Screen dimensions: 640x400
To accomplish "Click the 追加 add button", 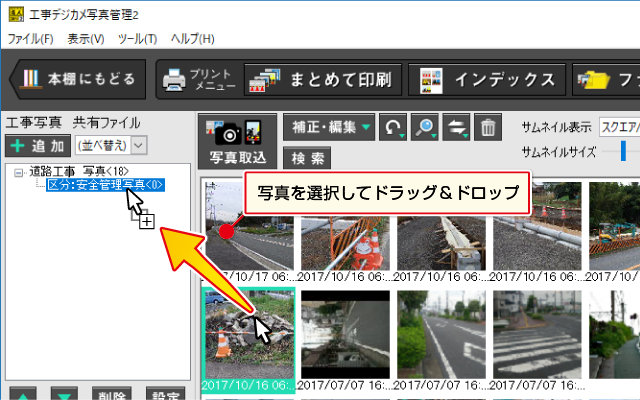I will 37,146.
